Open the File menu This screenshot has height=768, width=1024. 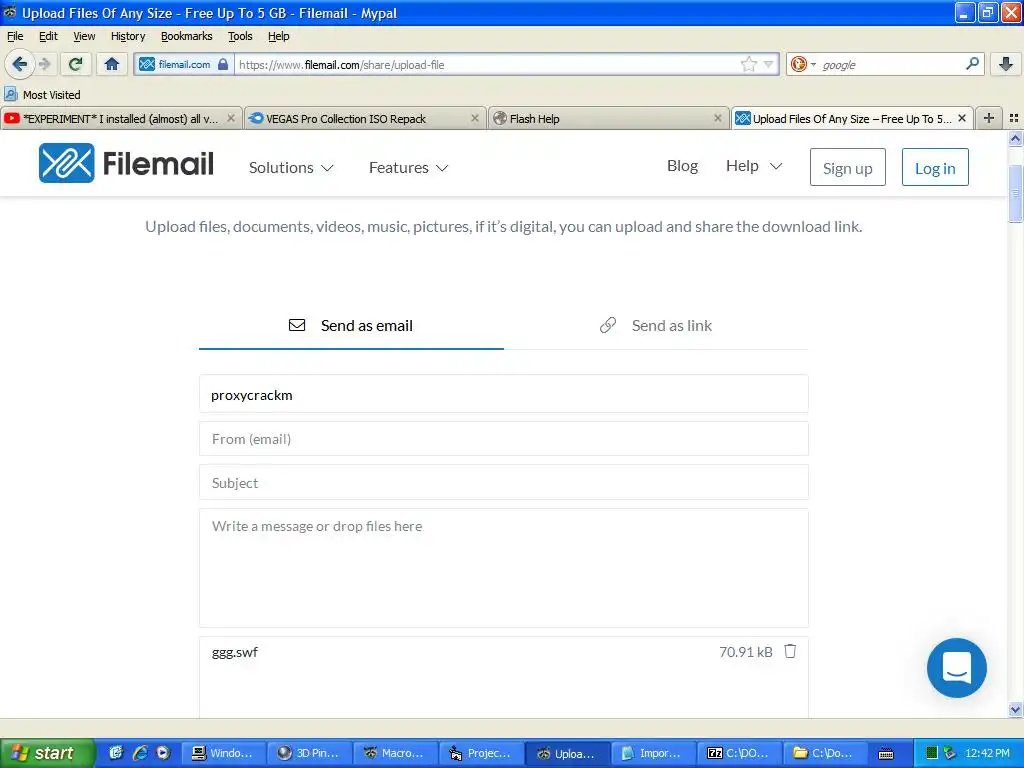click(x=15, y=36)
